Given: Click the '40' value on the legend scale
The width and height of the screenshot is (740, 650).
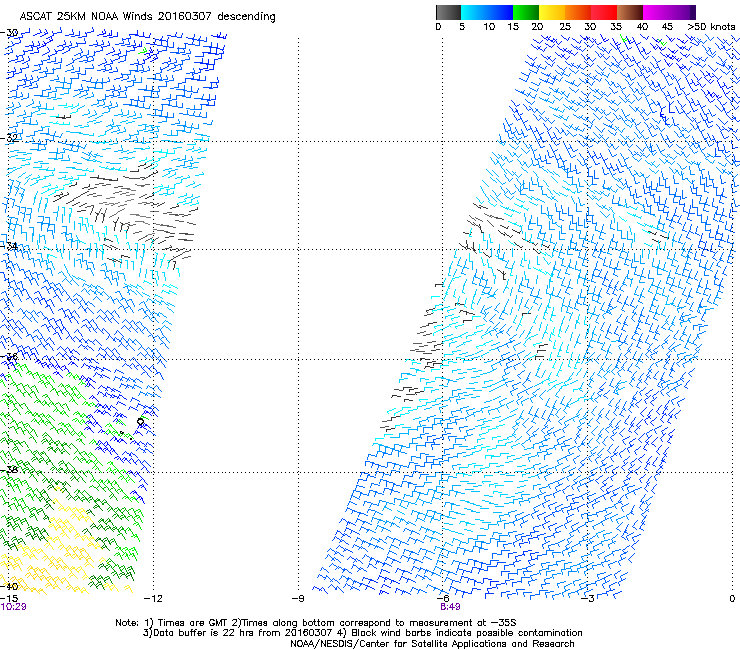Looking at the screenshot, I should (x=642, y=26).
